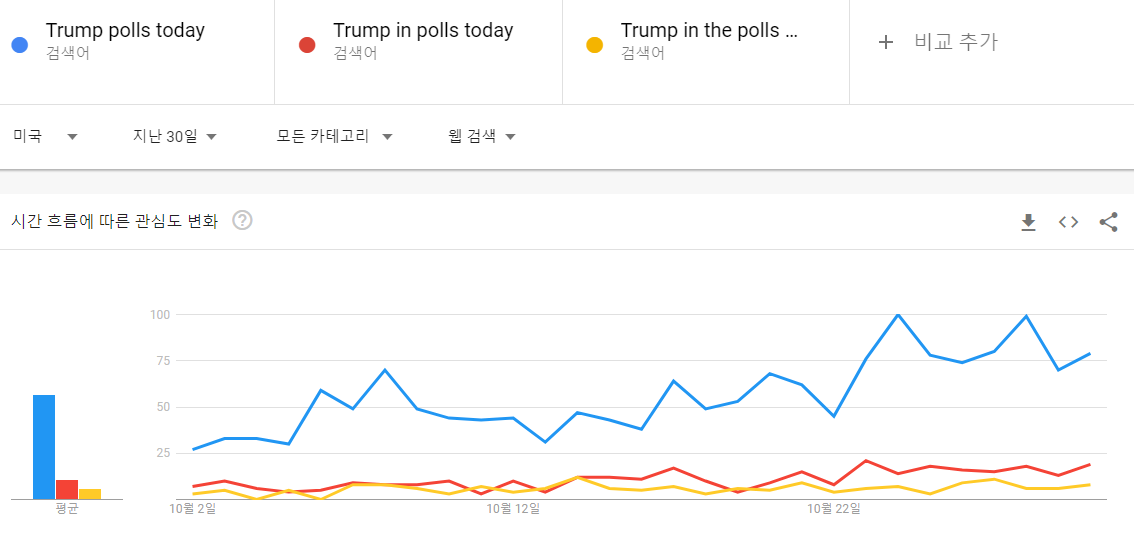1134x538 pixels.
Task: Click the red dot for Trump in polls today
Action: pyautogui.click(x=307, y=44)
